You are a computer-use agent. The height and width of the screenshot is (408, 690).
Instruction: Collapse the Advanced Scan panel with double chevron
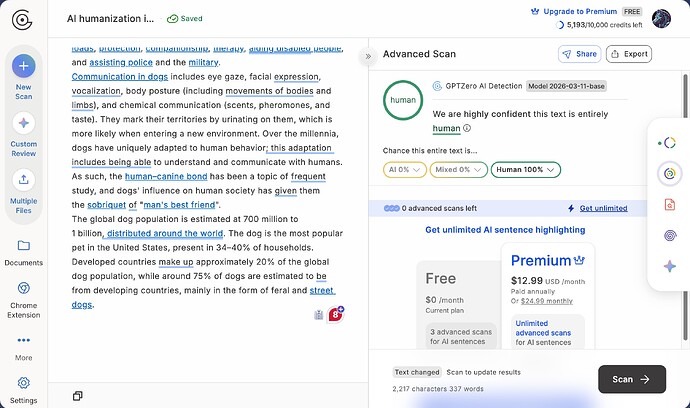tap(368, 56)
